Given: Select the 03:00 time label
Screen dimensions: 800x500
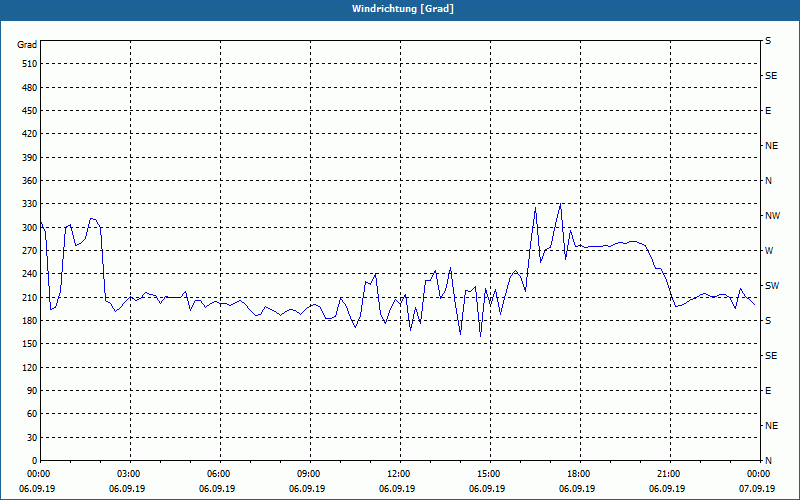Looking at the screenshot, I should tap(129, 474).
